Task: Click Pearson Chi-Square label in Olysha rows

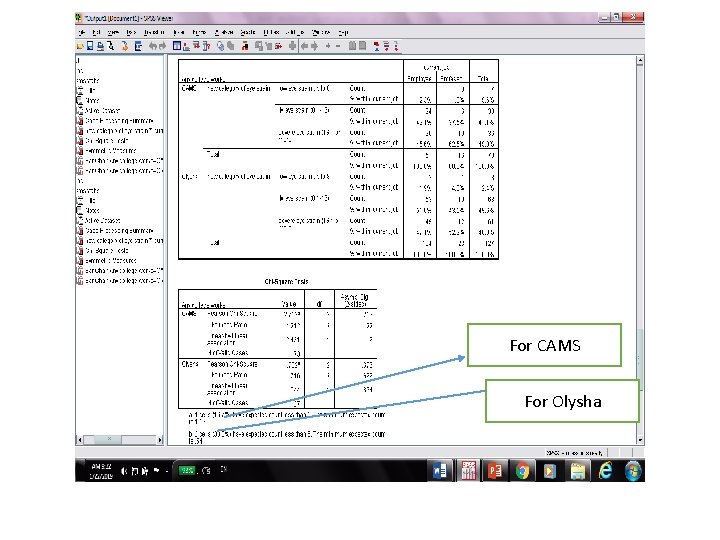Action: pyautogui.click(x=232, y=364)
